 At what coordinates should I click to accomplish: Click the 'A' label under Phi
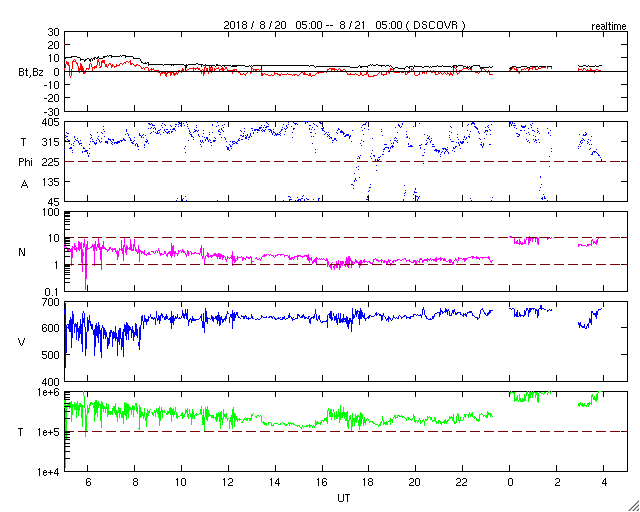coord(24,185)
